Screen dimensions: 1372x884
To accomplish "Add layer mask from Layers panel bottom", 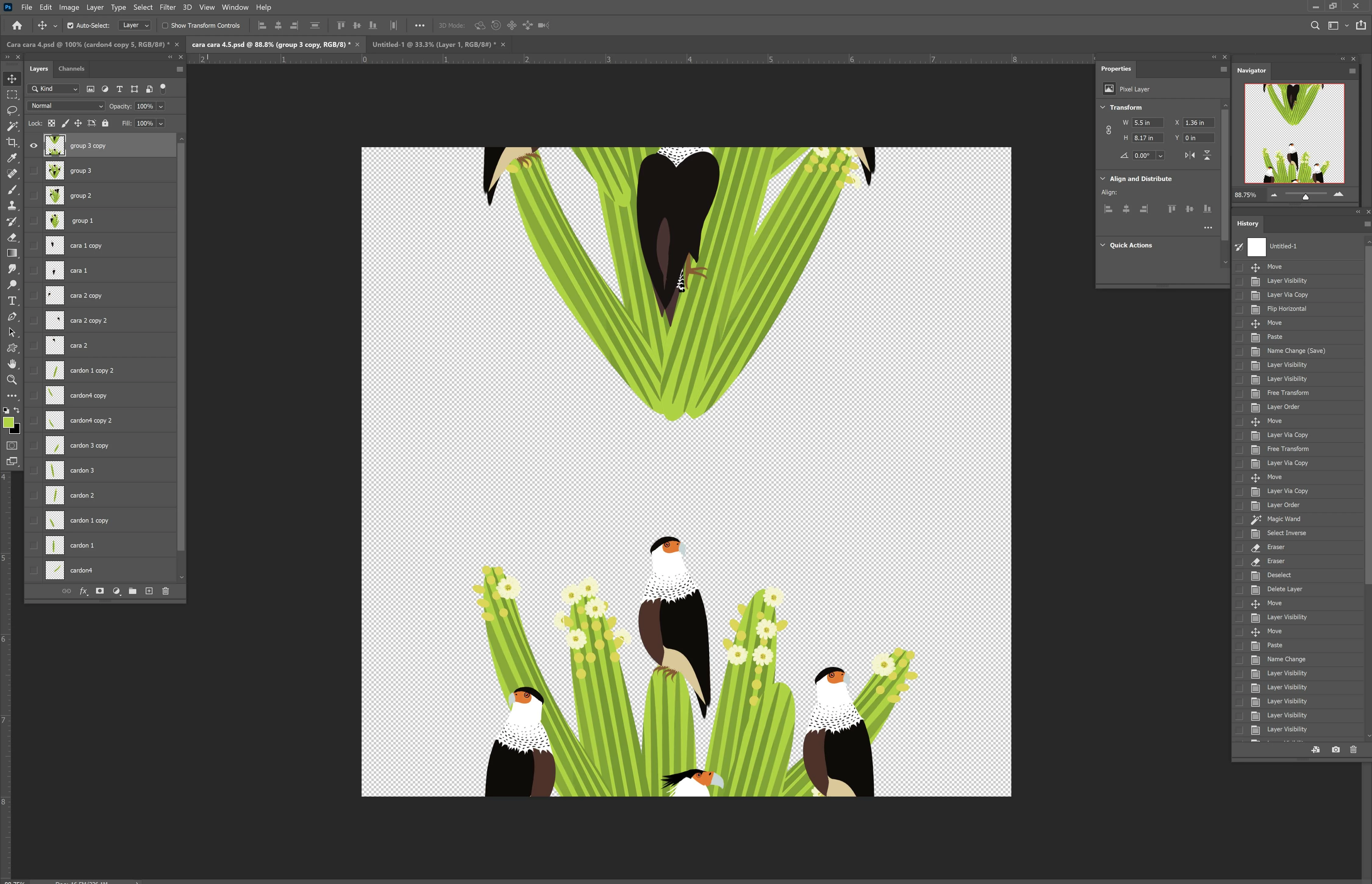I will coord(100,591).
